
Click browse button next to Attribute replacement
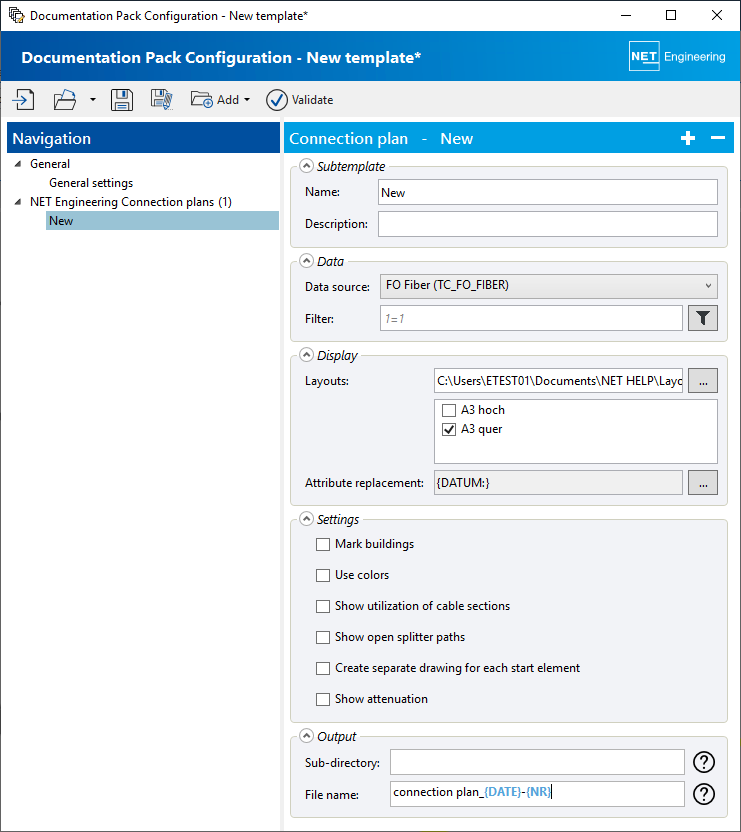pyautogui.click(x=703, y=482)
